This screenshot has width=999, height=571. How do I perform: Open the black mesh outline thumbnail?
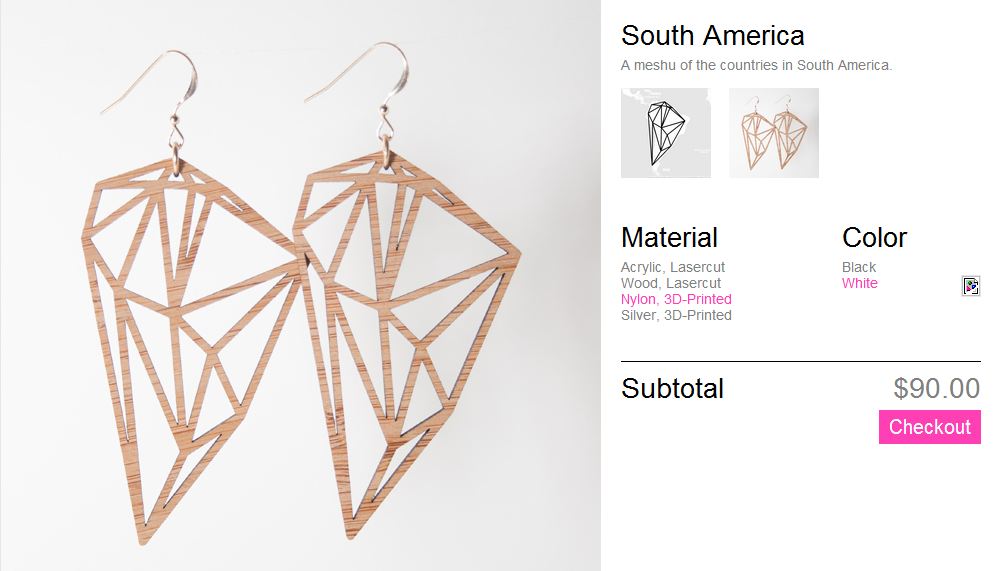[x=666, y=133]
